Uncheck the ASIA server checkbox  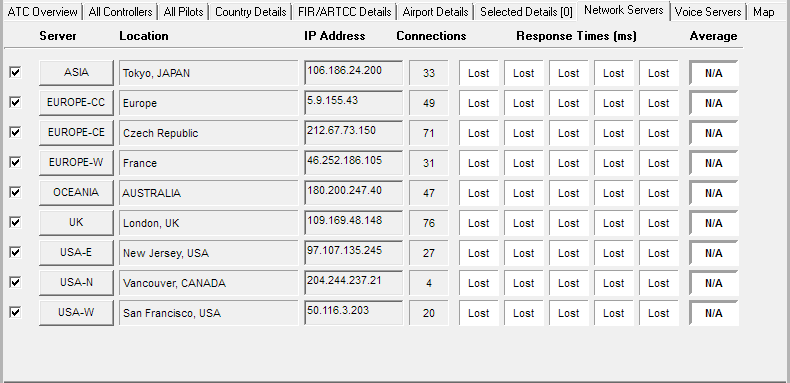pos(15,72)
